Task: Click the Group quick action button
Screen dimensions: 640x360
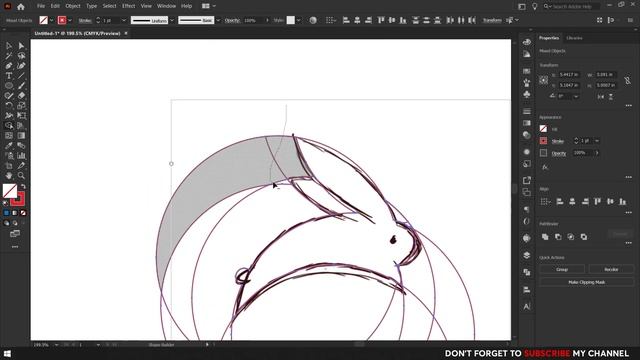Action: coord(562,269)
